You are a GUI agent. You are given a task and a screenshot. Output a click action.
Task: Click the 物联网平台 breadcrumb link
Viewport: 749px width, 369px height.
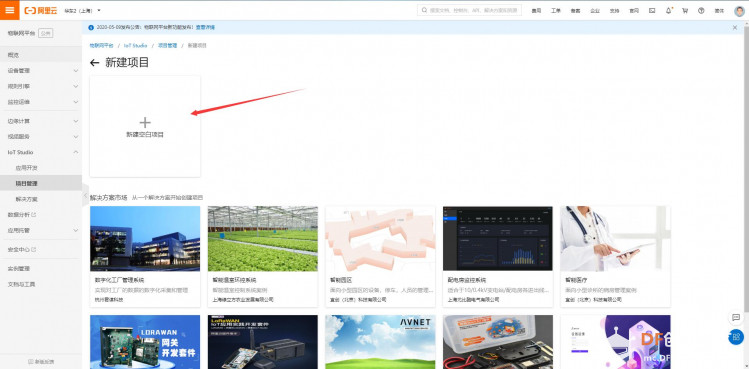pyautogui.click(x=101, y=45)
